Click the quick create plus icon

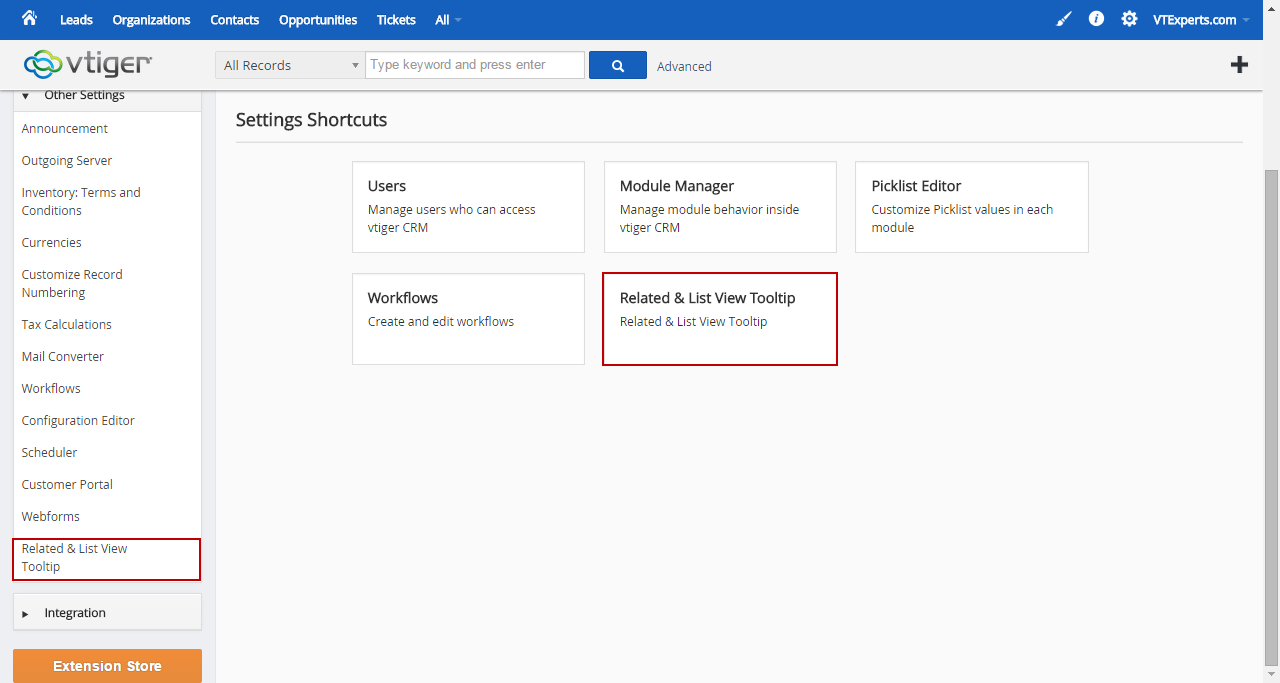pos(1239,65)
